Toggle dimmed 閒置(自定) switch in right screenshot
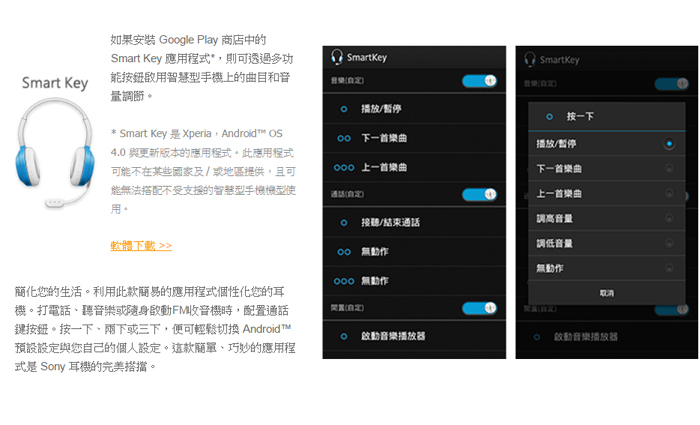The image size is (700, 425). (x=671, y=309)
